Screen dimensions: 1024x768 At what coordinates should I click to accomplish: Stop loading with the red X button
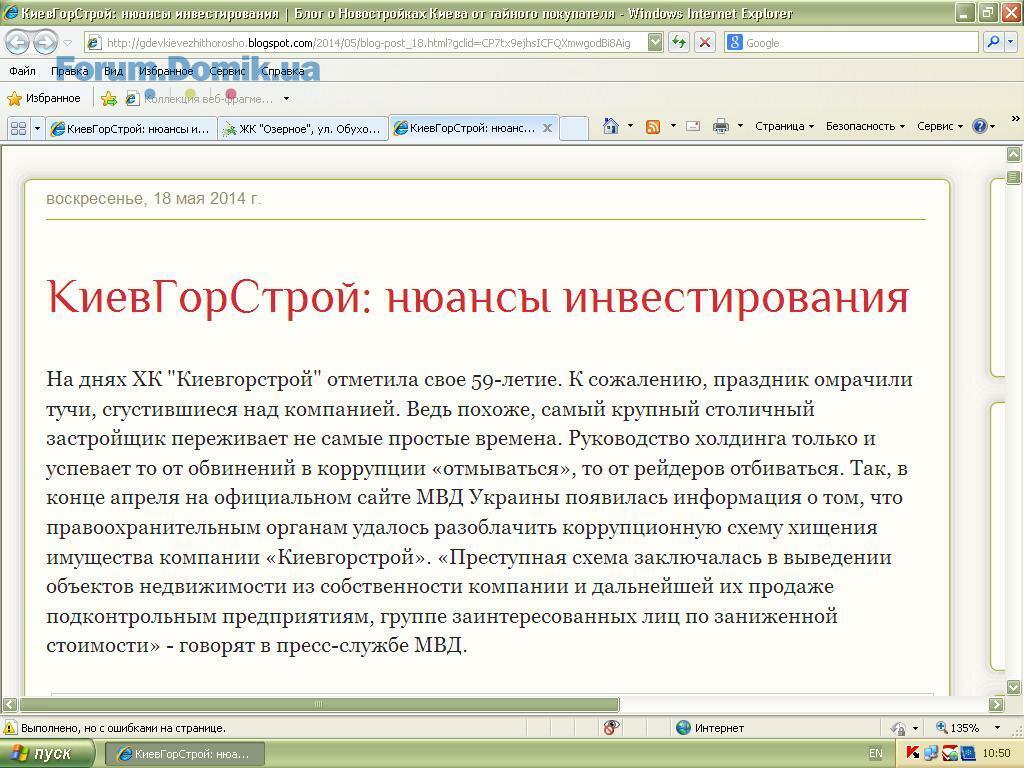(x=705, y=43)
